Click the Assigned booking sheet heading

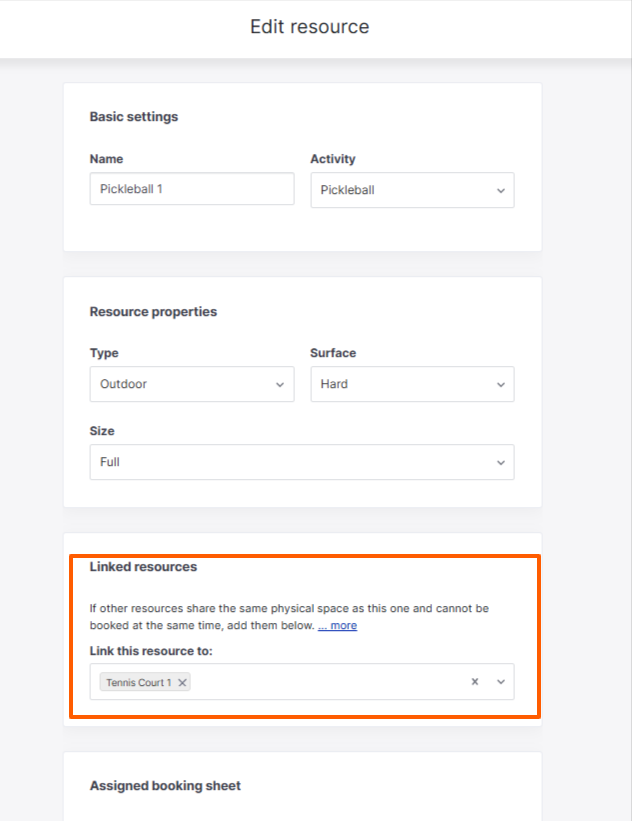point(165,785)
